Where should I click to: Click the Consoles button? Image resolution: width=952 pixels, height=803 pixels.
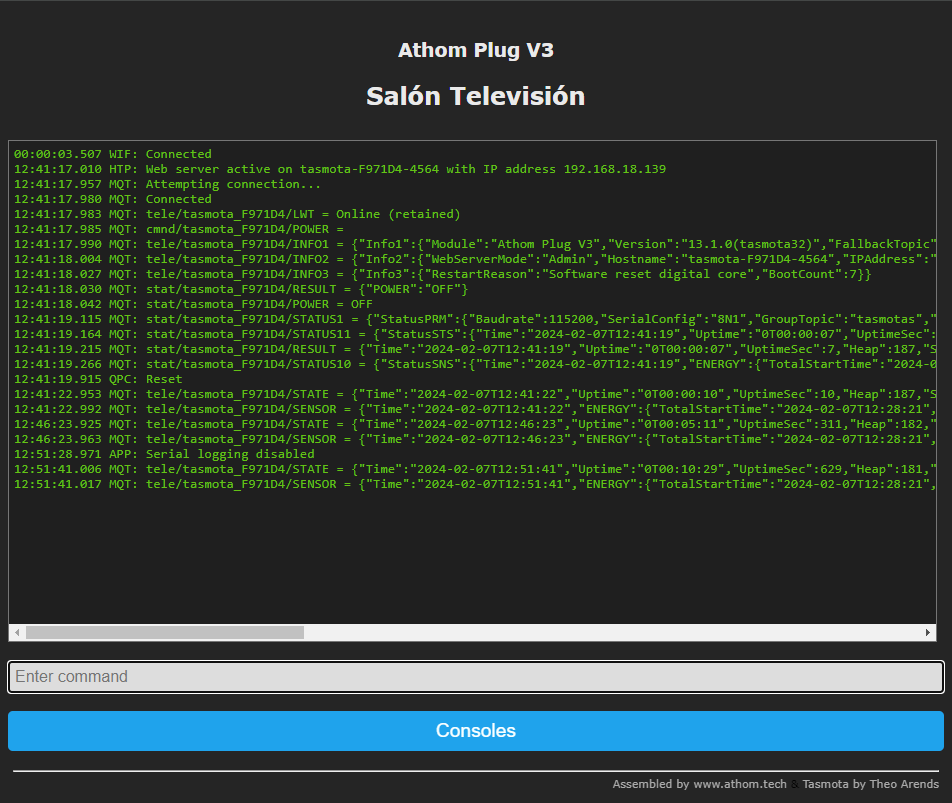click(x=475, y=731)
